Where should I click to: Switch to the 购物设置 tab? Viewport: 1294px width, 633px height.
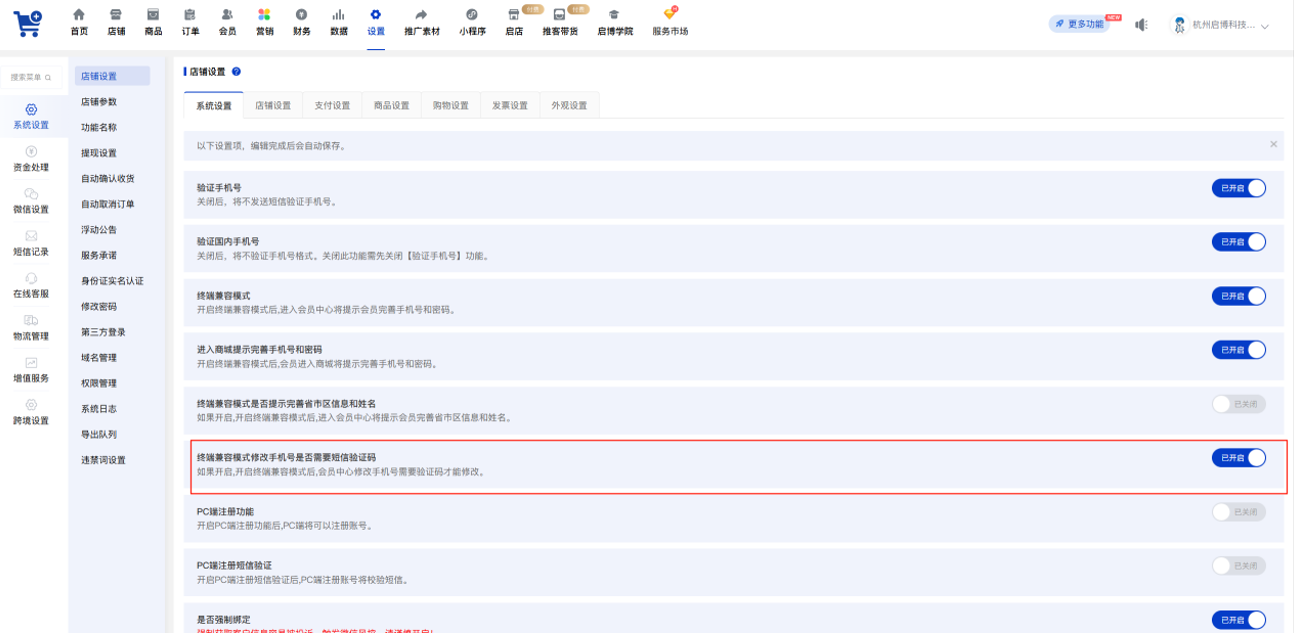(451, 105)
